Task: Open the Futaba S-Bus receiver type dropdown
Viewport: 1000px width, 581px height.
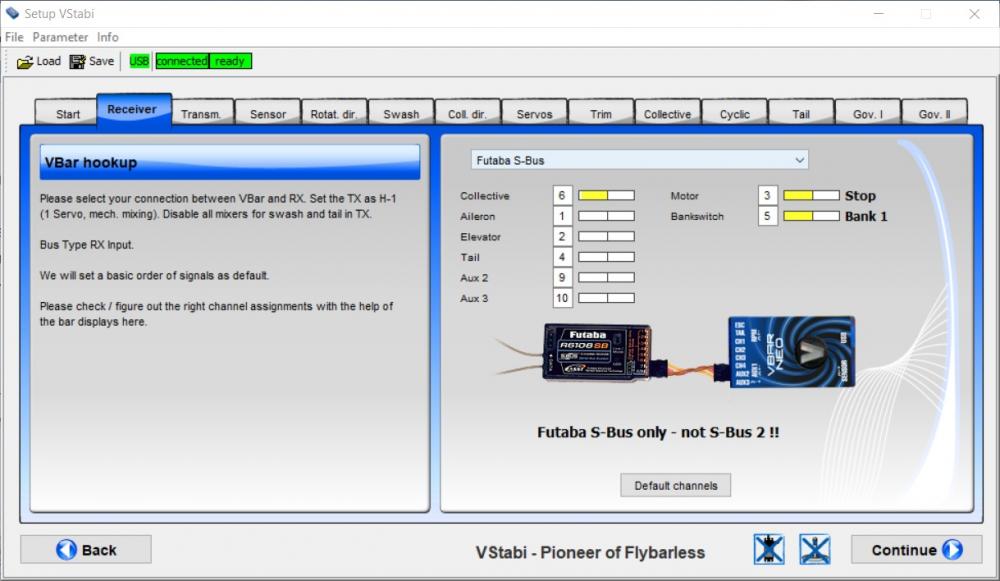Action: (640, 160)
